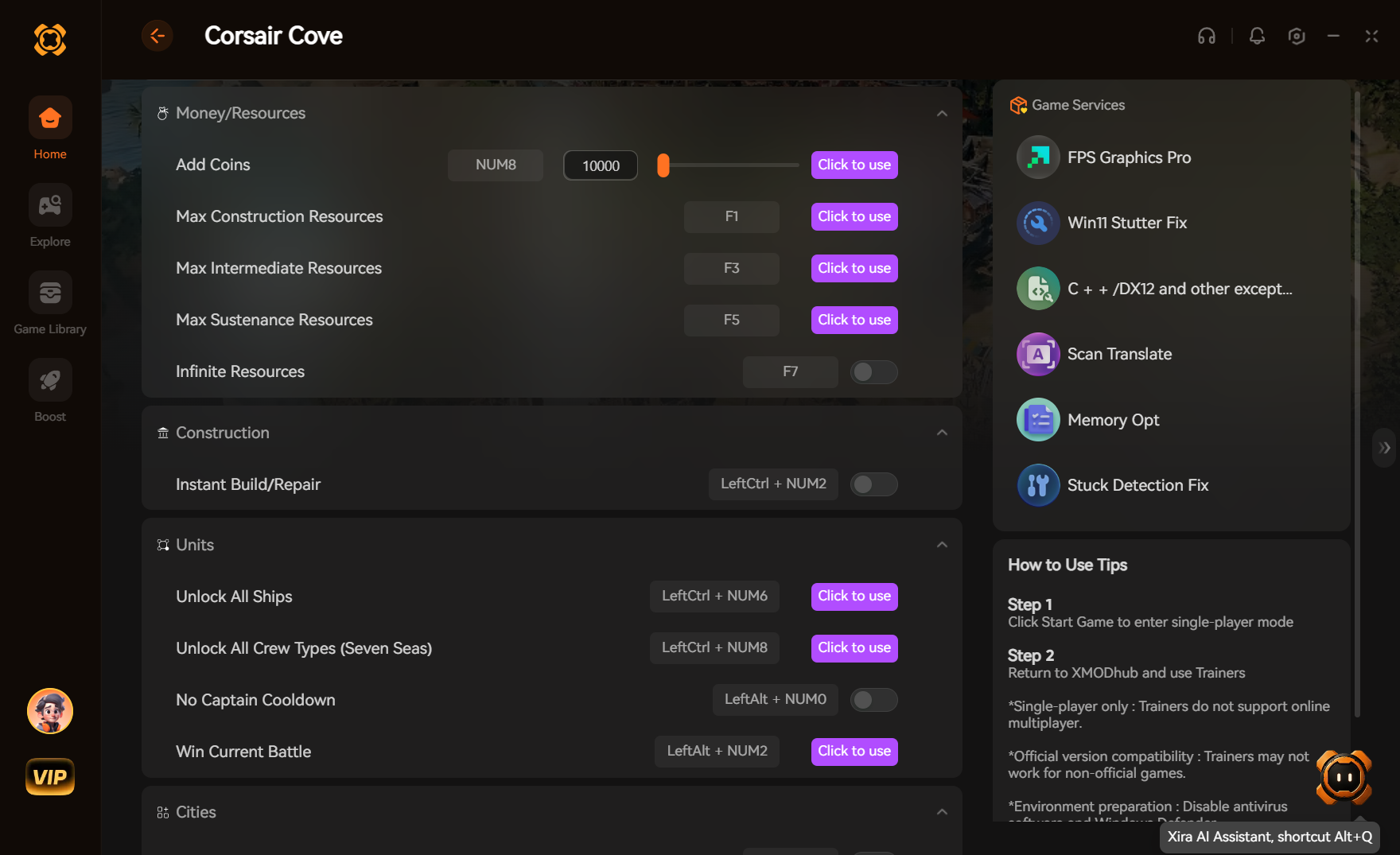Click the FPS Graphics Pro label
This screenshot has height=855, width=1400.
(x=1129, y=157)
